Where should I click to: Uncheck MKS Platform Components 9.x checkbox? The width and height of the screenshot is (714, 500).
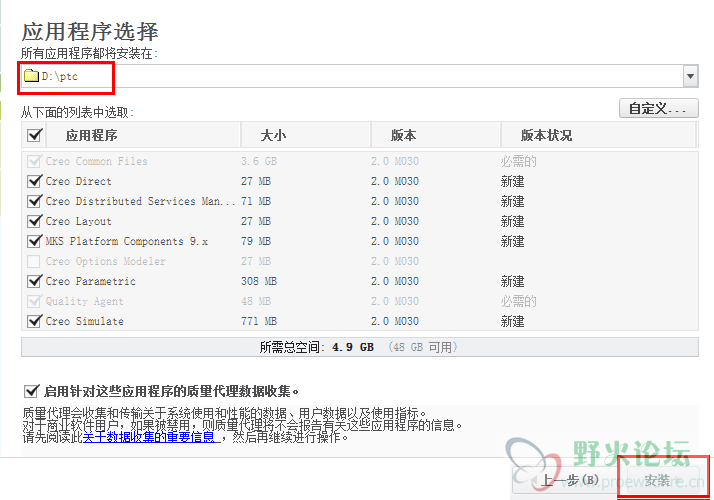point(34,241)
